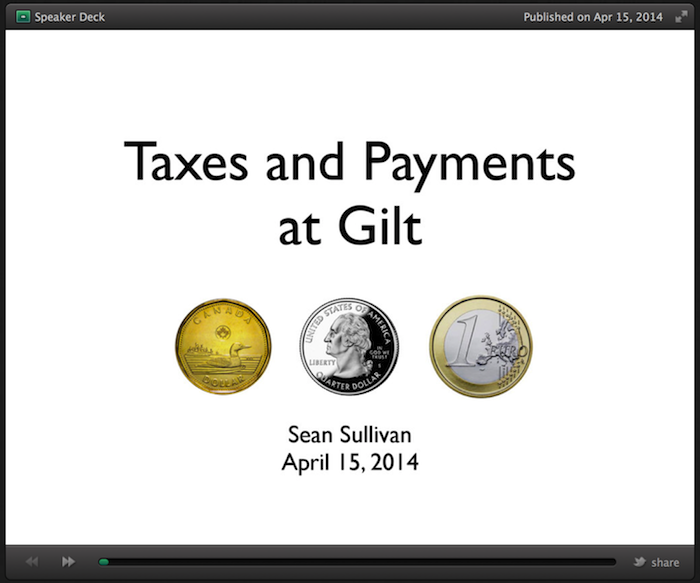Go to the previous slide
This screenshot has width=700, height=583.
coord(32,562)
